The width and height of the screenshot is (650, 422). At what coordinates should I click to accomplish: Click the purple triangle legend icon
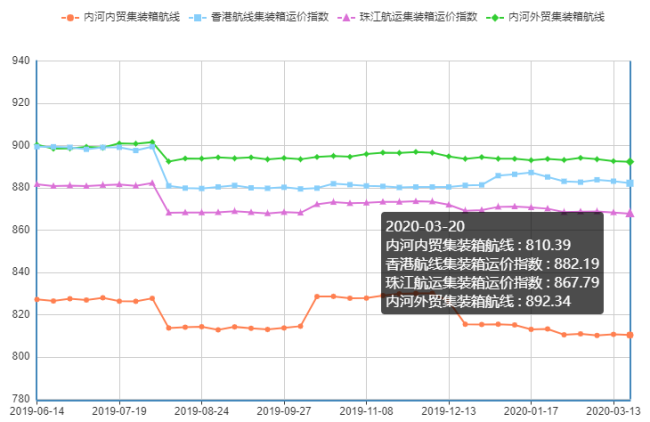coord(347,17)
